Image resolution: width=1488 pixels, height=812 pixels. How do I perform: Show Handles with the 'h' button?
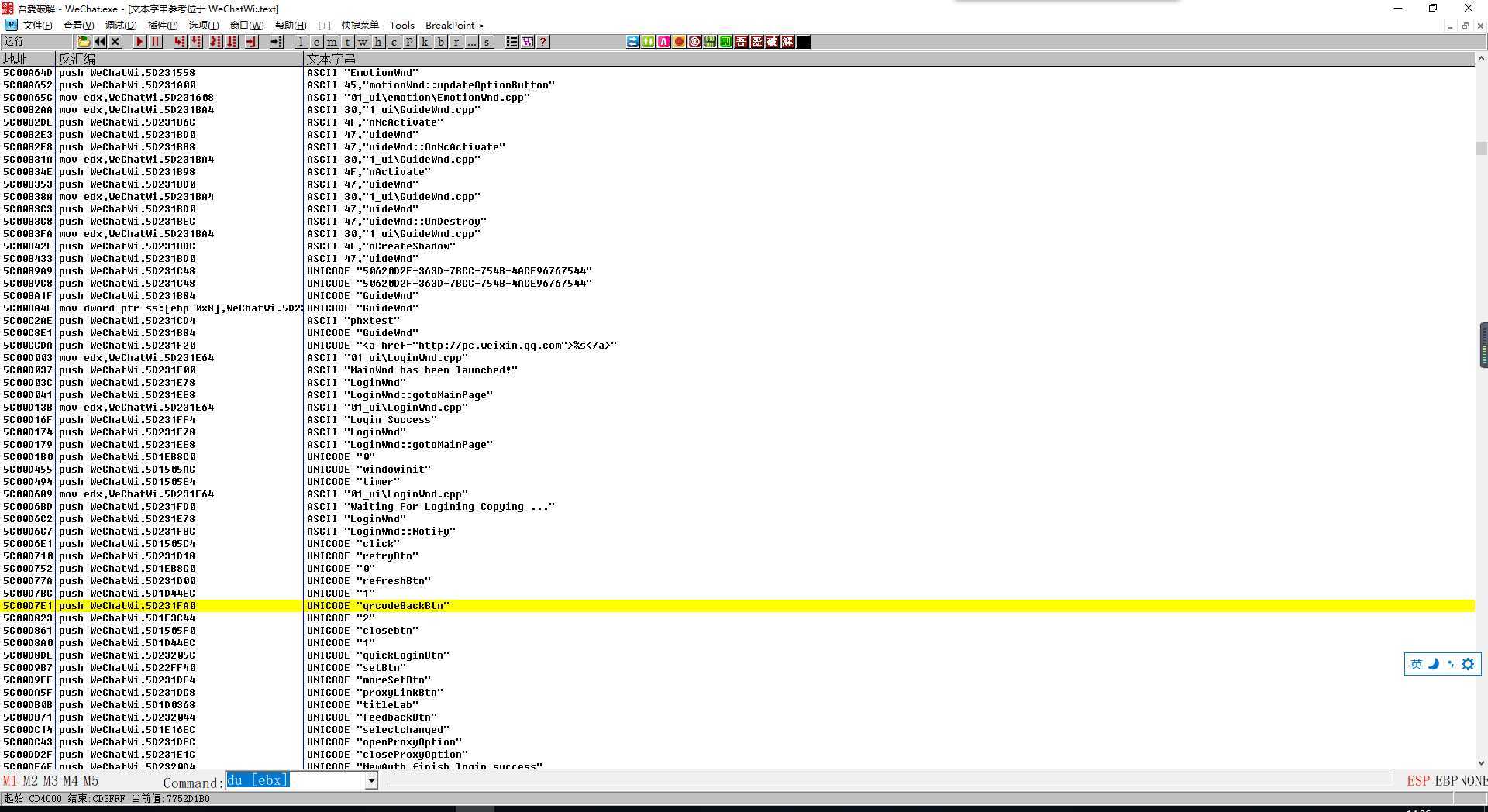378,42
